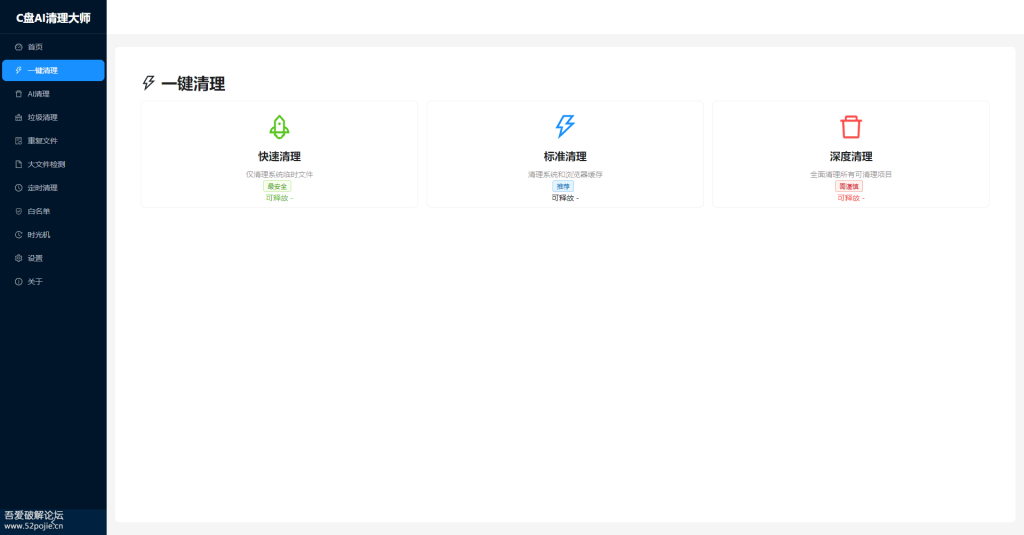Click the 垃圾清理 icon in the sidebar
This screenshot has width=1024, height=535.
click(18, 117)
